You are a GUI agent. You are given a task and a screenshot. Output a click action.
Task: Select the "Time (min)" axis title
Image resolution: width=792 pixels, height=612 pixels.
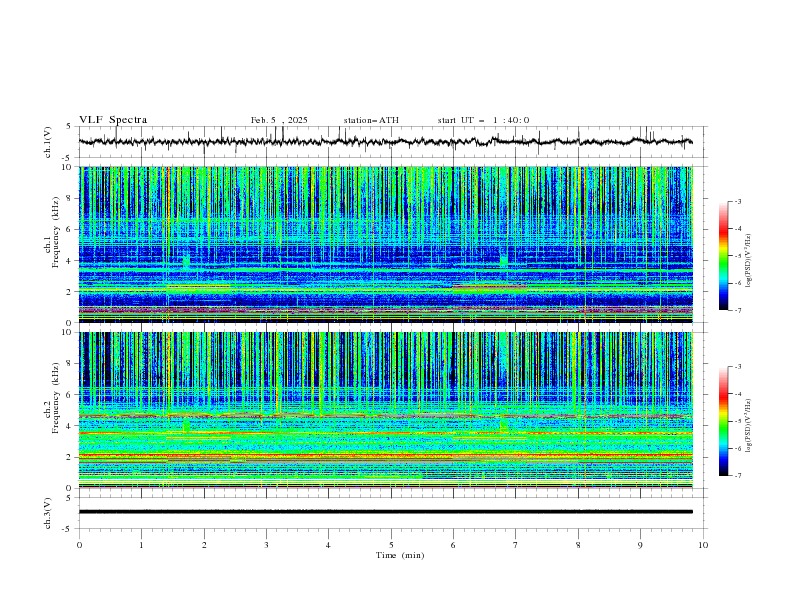(400, 555)
